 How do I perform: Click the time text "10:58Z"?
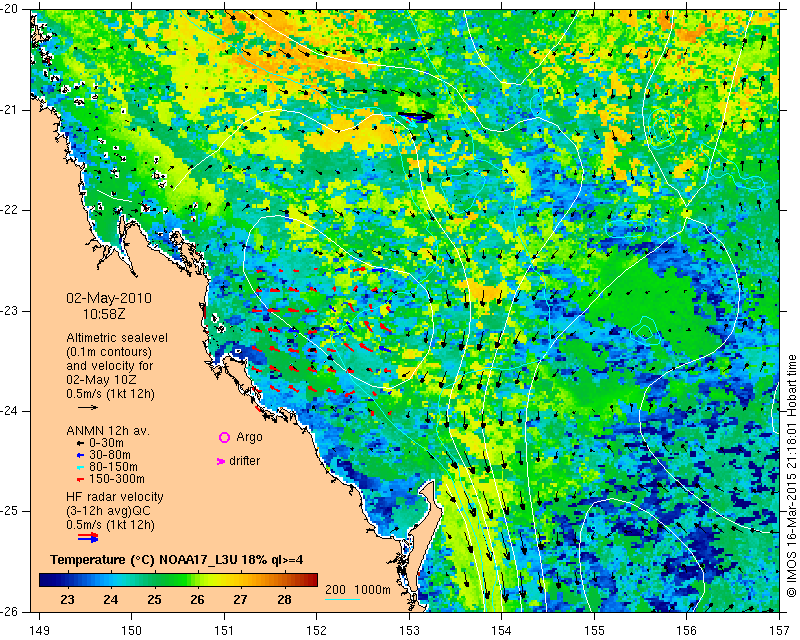104,314
